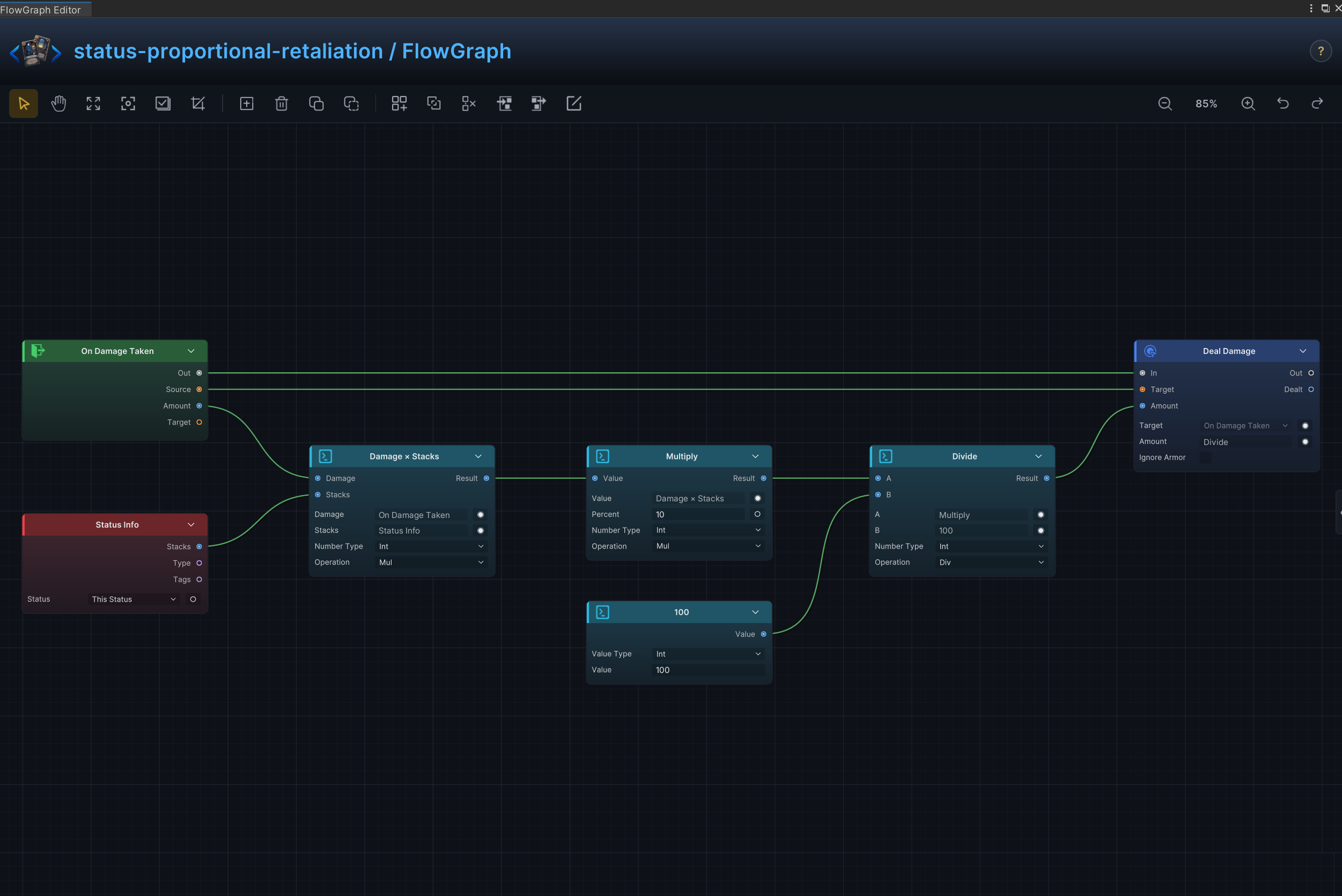Click the Divide node script icon
Viewport: 1342px width, 896px height.
click(886, 456)
